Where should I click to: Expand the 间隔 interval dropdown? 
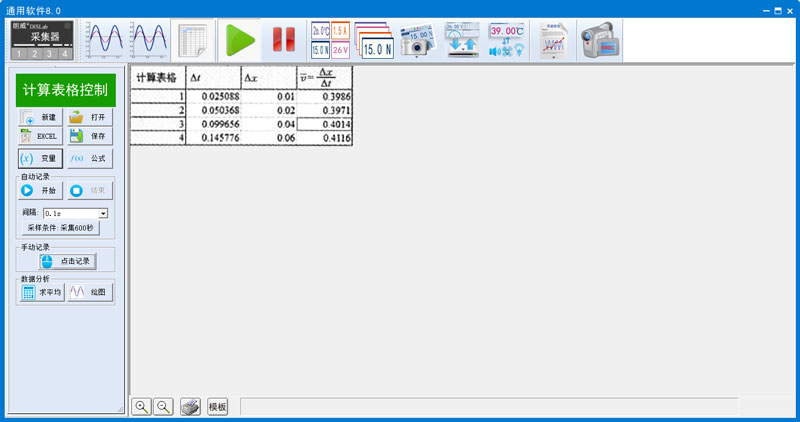point(103,213)
